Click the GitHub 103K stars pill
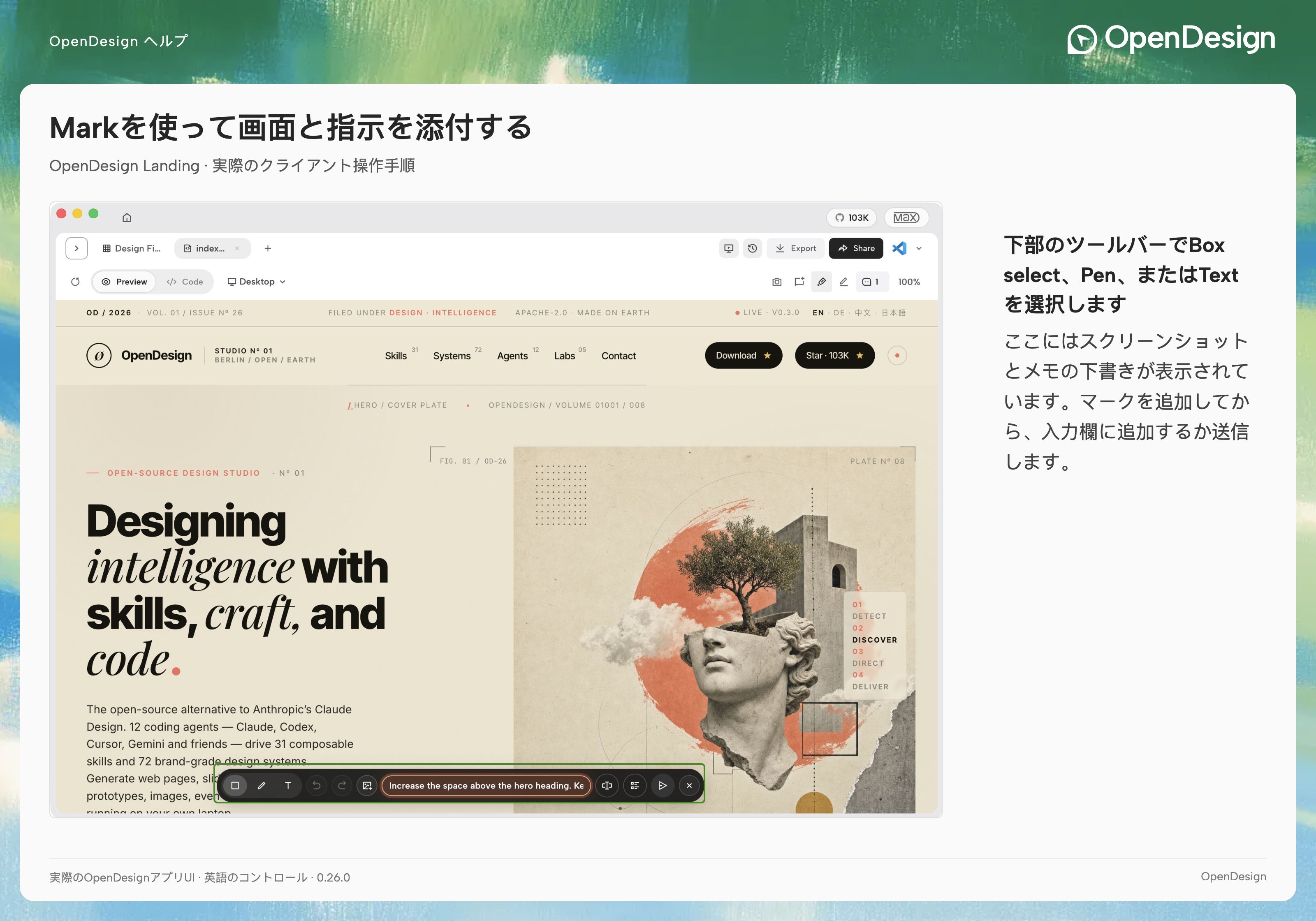The image size is (1316, 921). (x=852, y=217)
